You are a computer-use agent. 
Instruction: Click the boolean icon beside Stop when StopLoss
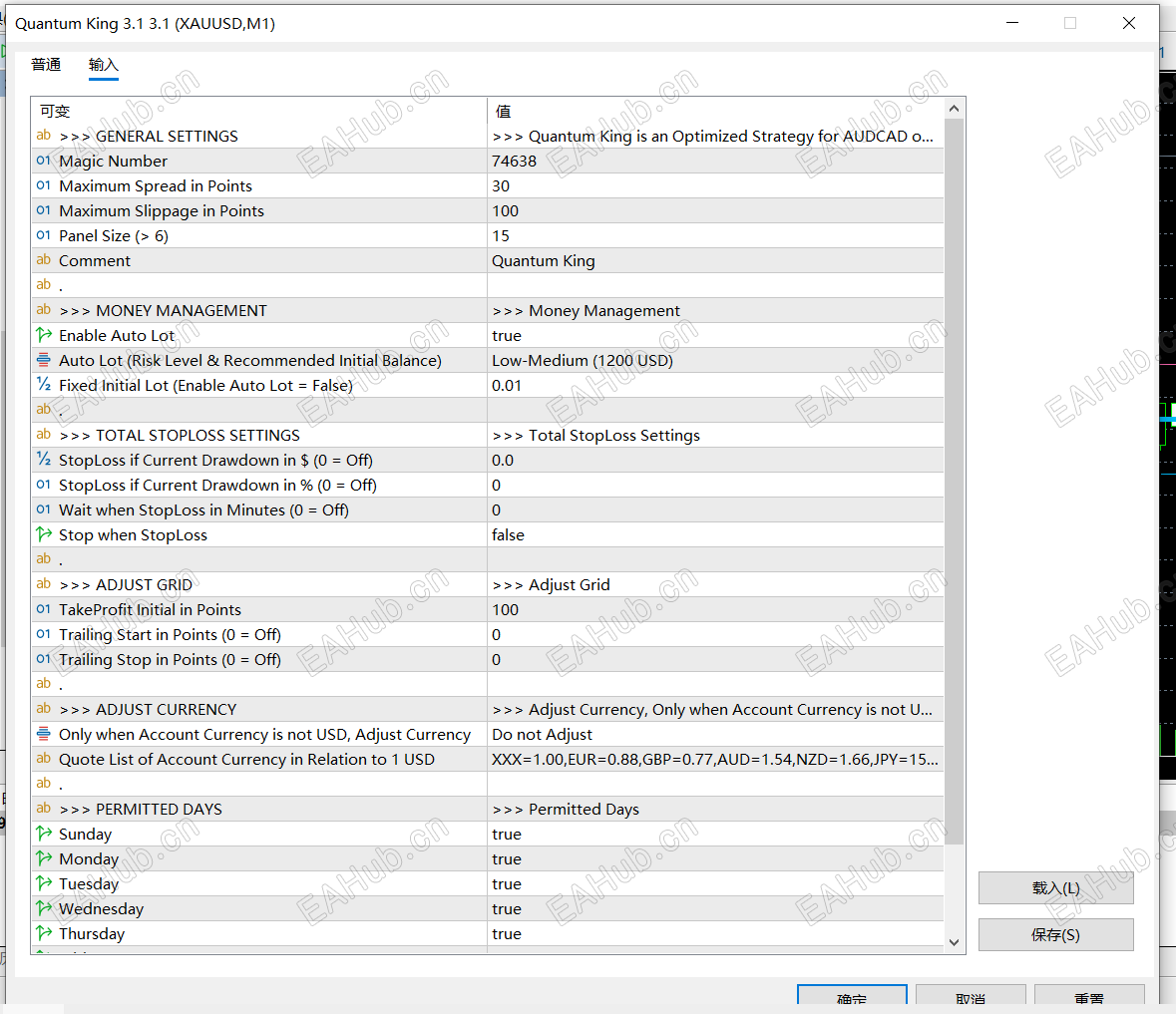point(44,534)
